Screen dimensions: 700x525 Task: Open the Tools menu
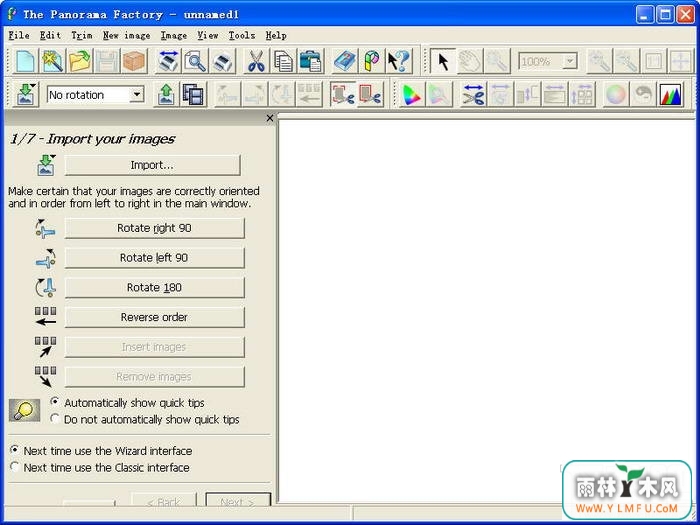242,35
